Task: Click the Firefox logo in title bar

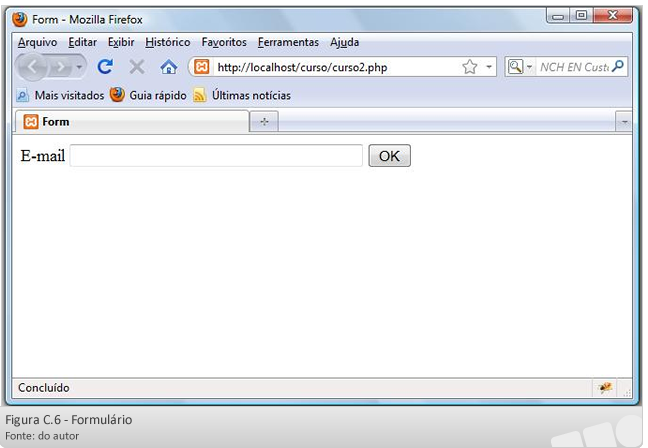Action: click(x=19, y=19)
